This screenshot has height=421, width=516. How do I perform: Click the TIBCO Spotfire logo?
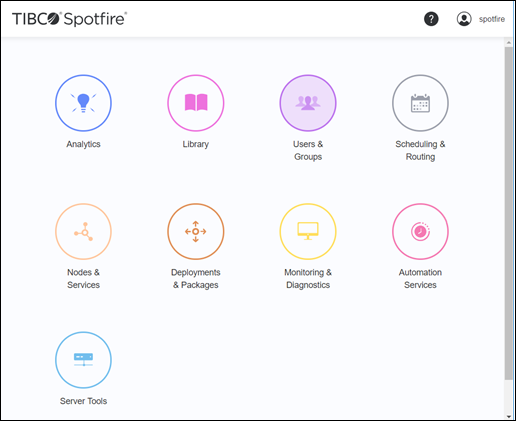tap(69, 19)
